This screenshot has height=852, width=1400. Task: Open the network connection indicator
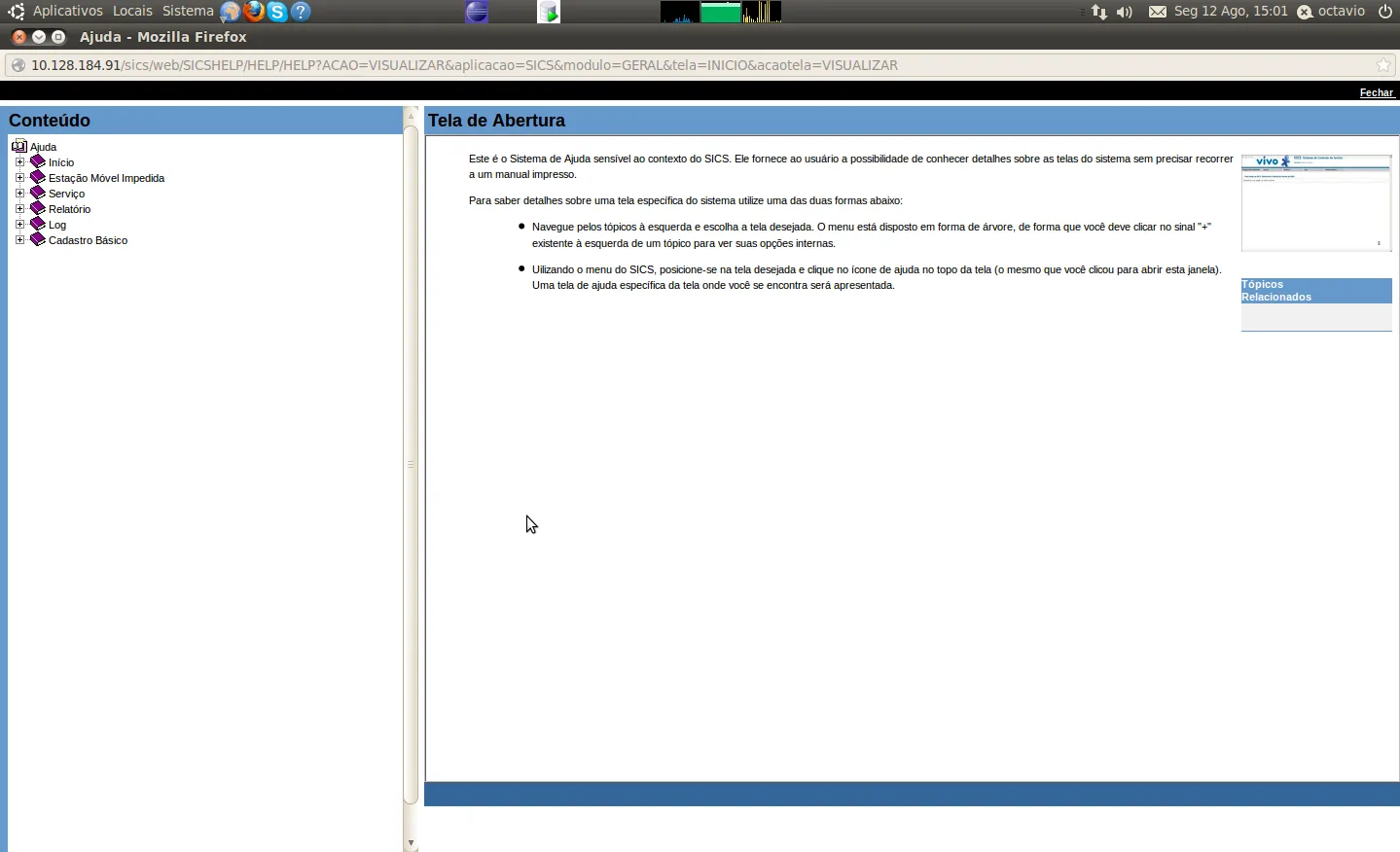click(1099, 12)
